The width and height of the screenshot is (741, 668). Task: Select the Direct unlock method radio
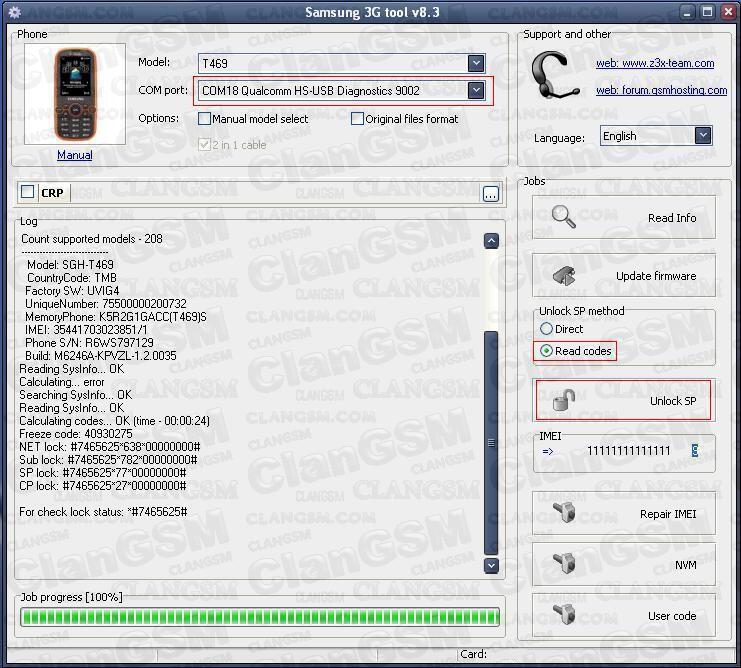546,329
